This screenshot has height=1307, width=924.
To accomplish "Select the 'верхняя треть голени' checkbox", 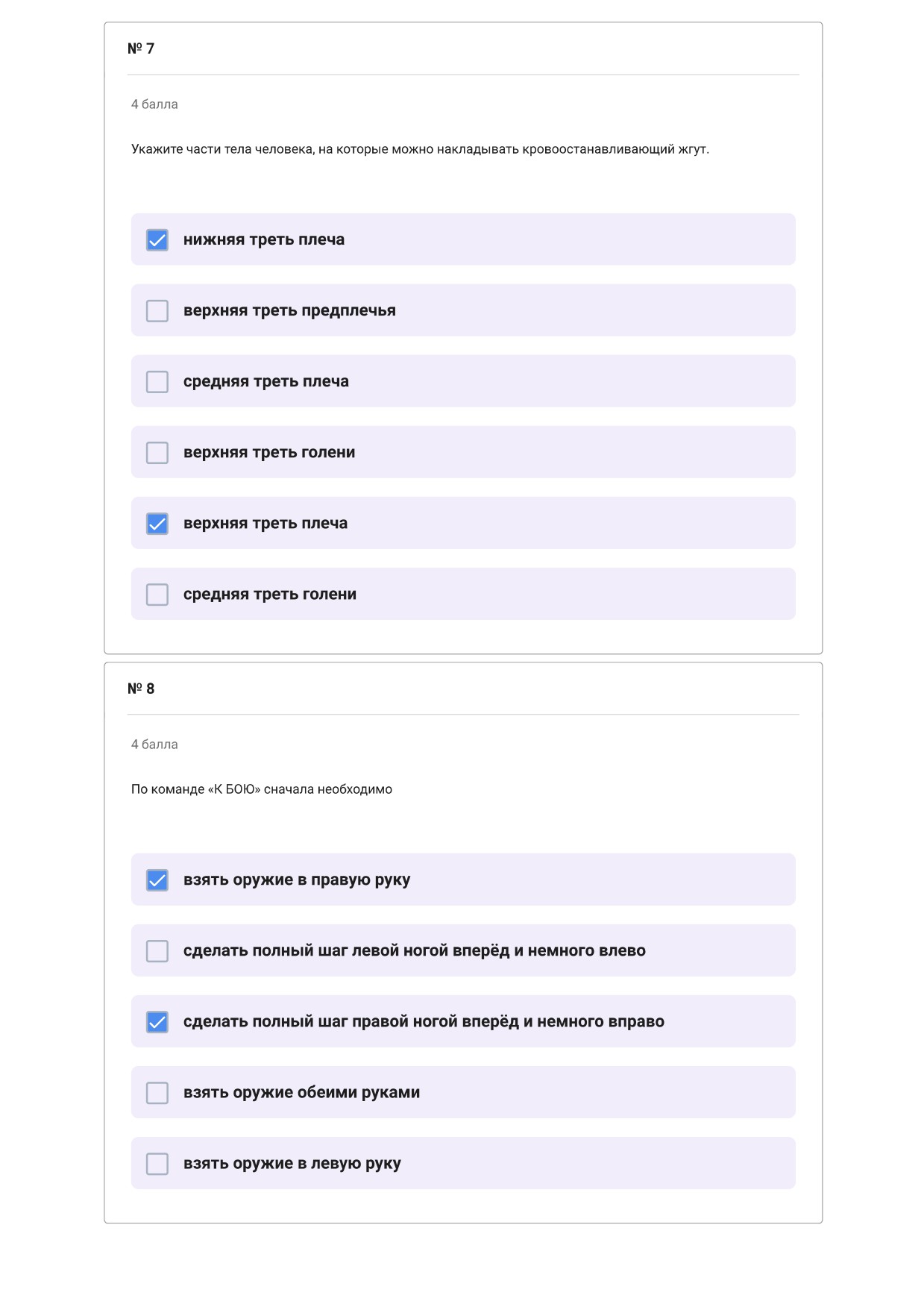I will (157, 452).
